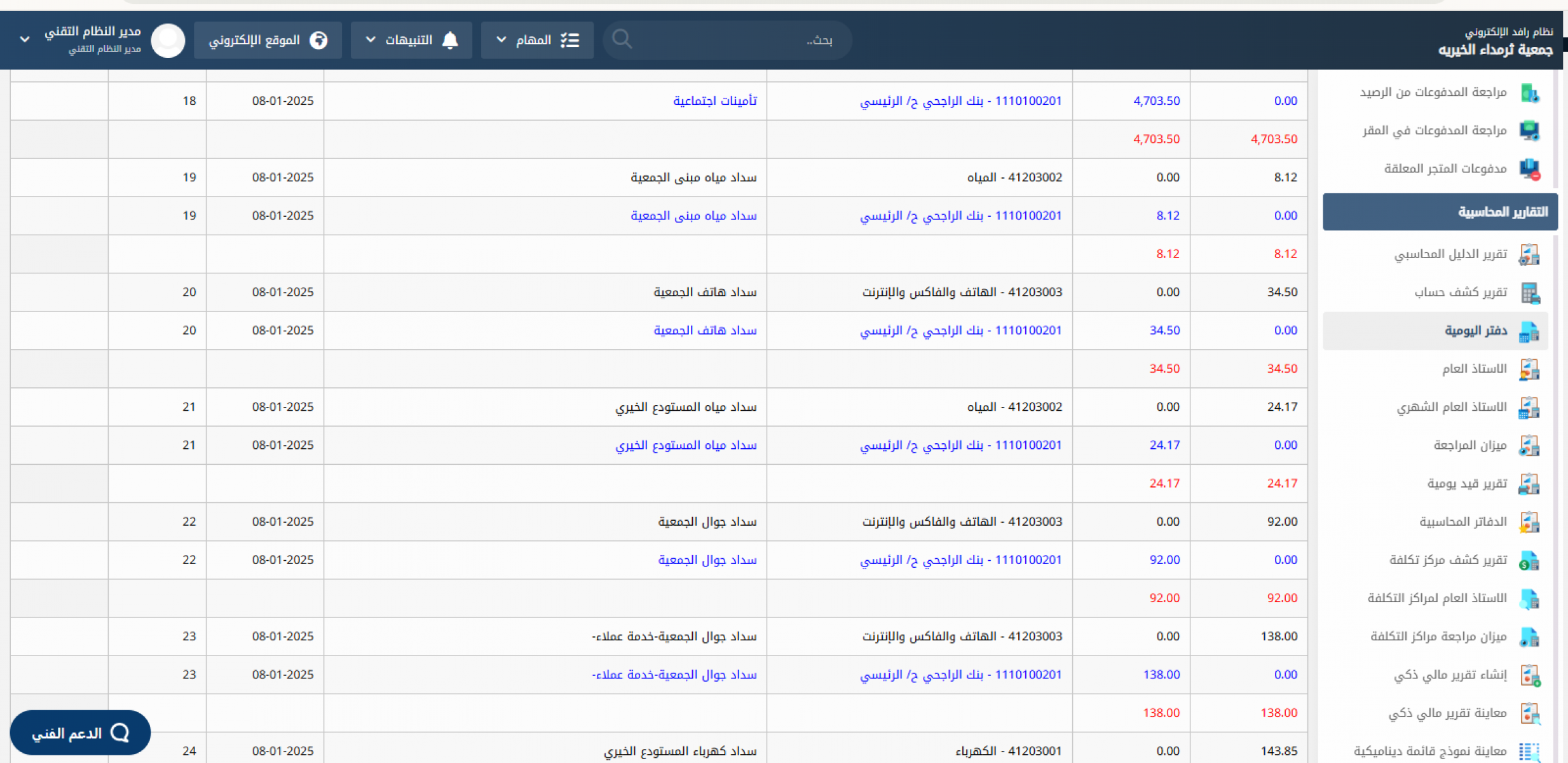Click icon for مراجعة المدفوعات في المقر
Image resolution: width=1568 pixels, height=763 pixels.
tap(1529, 131)
